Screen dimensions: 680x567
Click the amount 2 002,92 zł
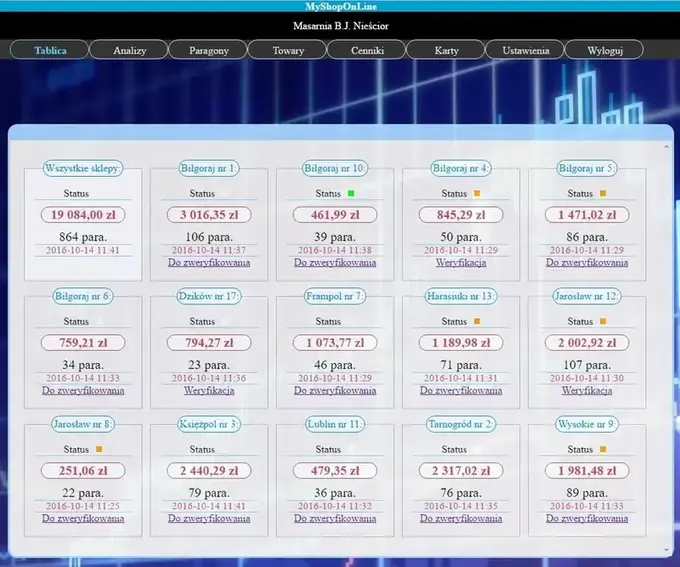tap(587, 343)
